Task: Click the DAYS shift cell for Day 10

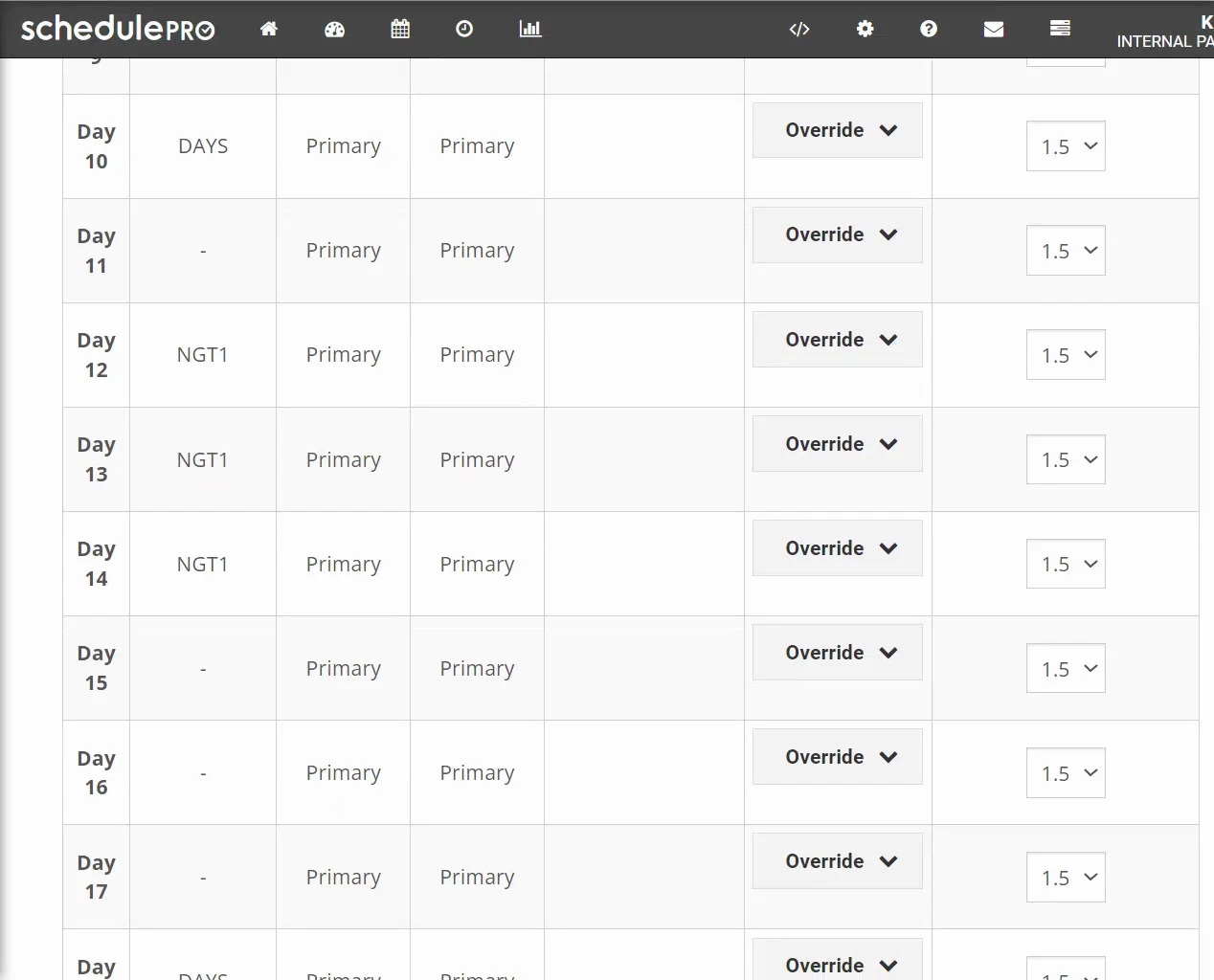Action: click(x=203, y=146)
